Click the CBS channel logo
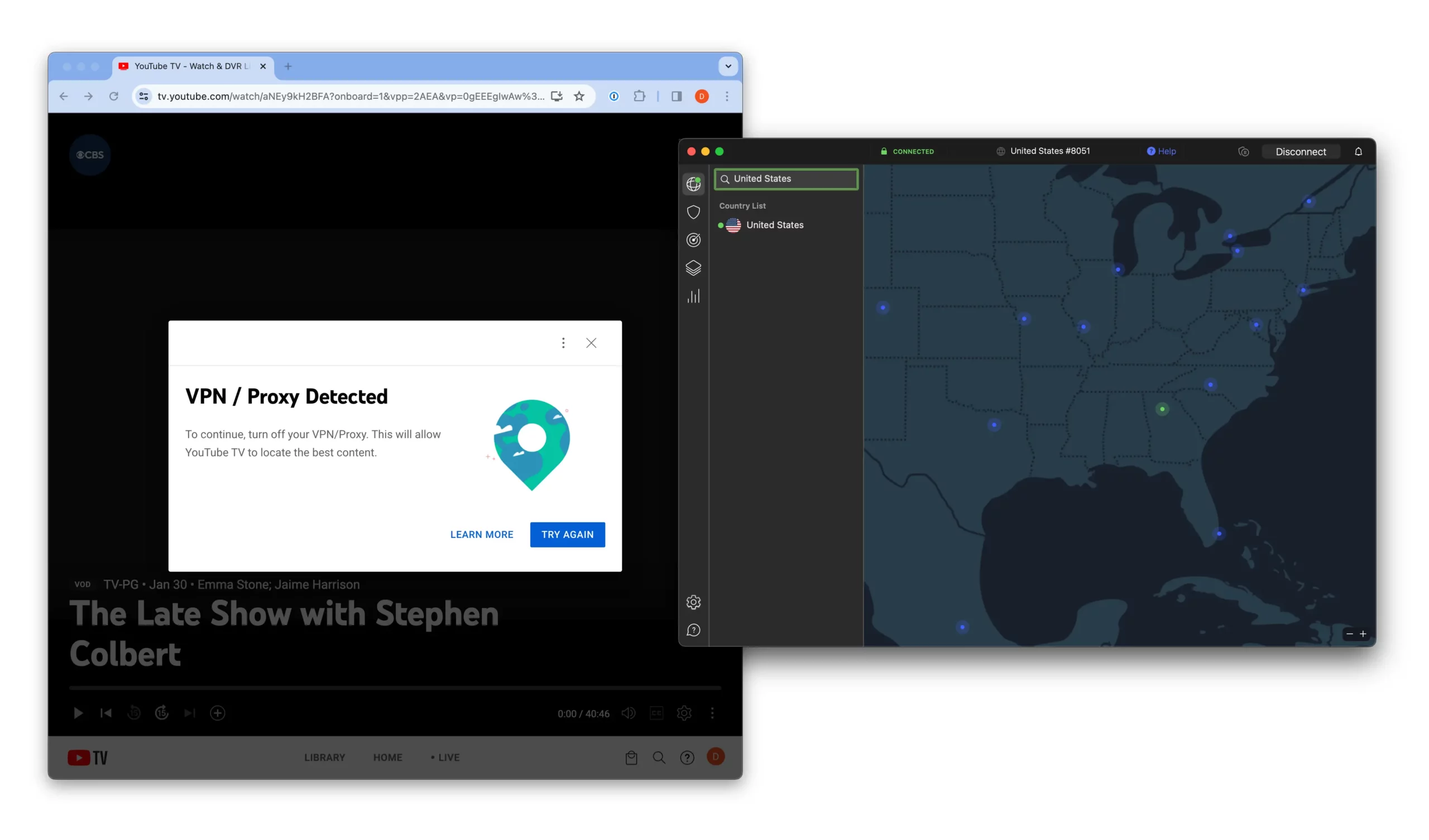The height and width of the screenshot is (840, 1429). tap(90, 155)
